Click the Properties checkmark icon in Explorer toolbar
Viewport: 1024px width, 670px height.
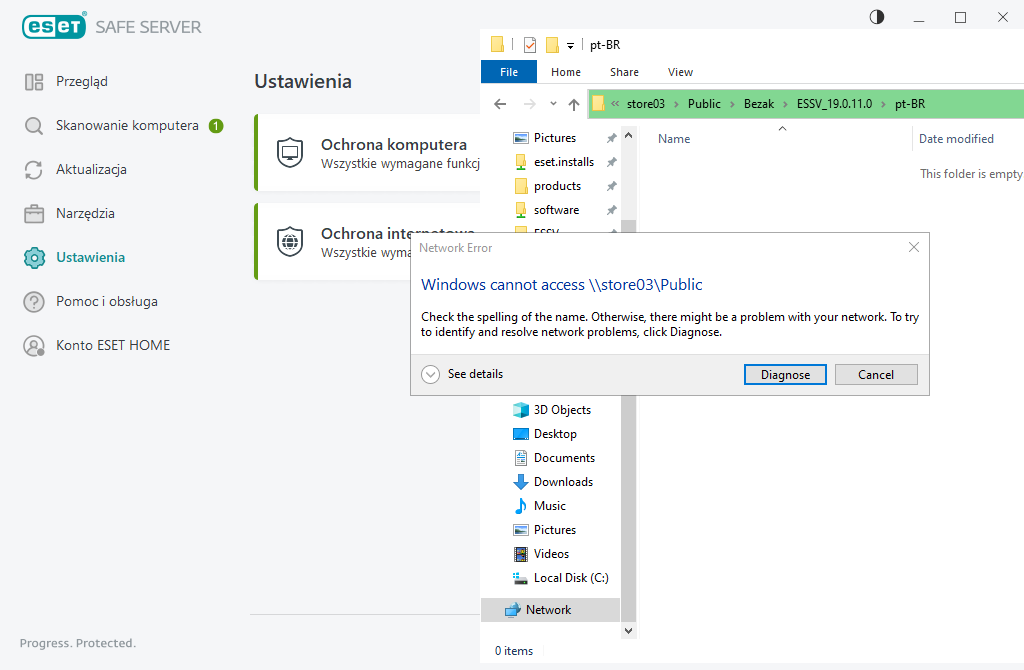click(530, 45)
